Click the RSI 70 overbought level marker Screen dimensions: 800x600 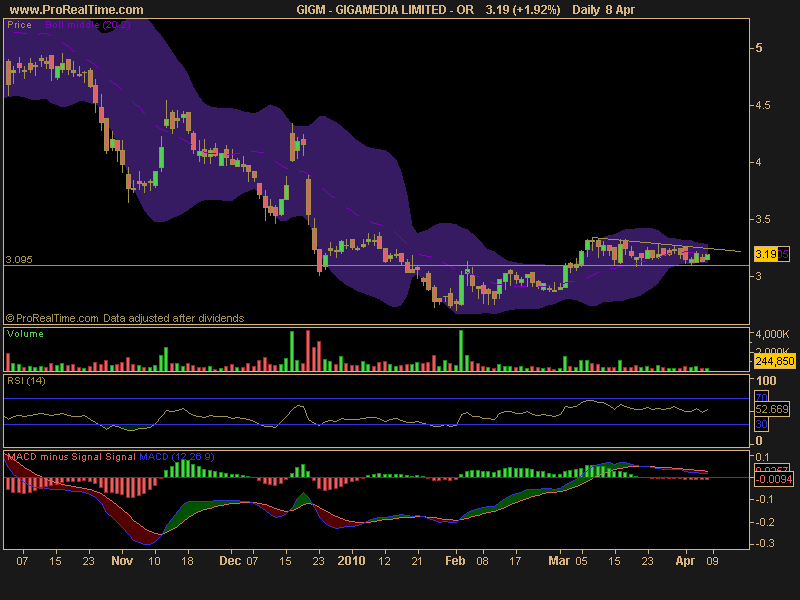pos(760,397)
